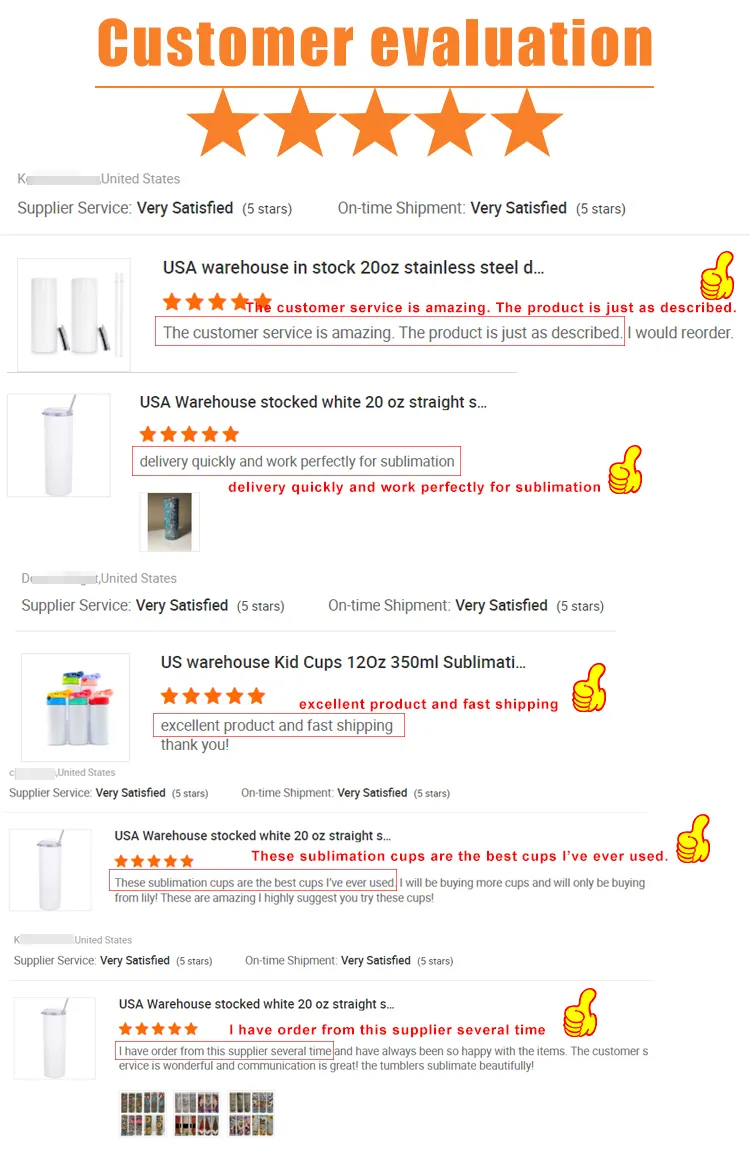The image size is (750, 1166).
Task: Open third tumbler collage review photo
Action: tap(251, 1113)
